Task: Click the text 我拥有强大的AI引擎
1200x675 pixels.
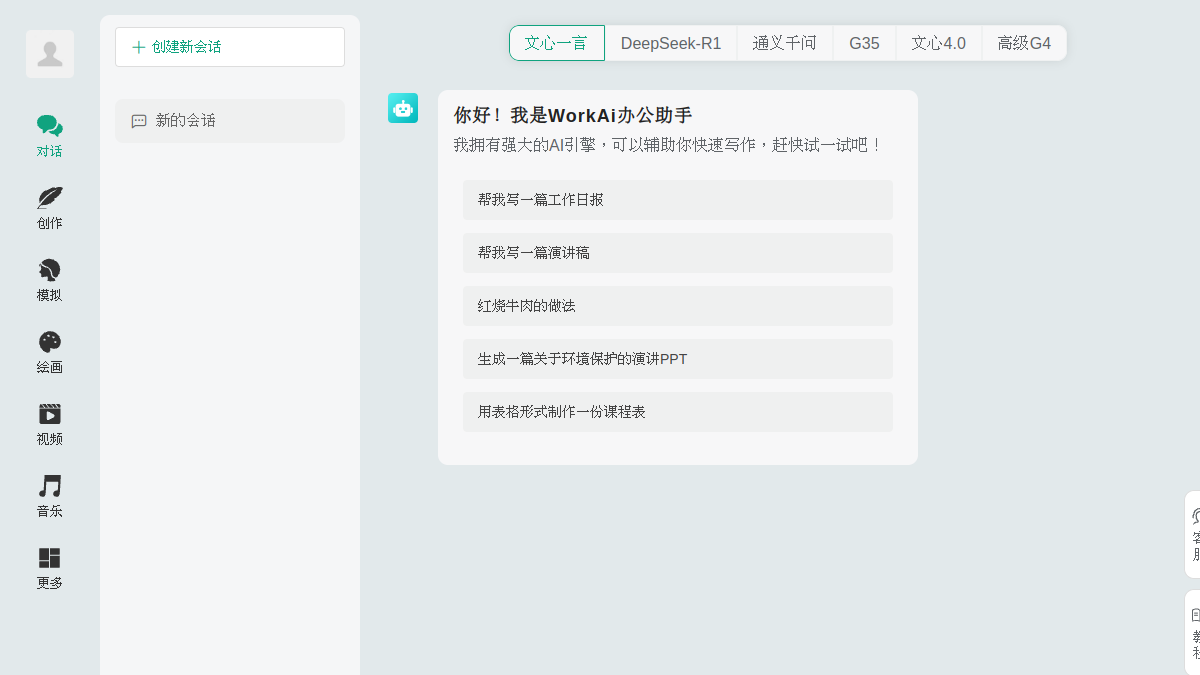Action: pyautogui.click(x=525, y=145)
